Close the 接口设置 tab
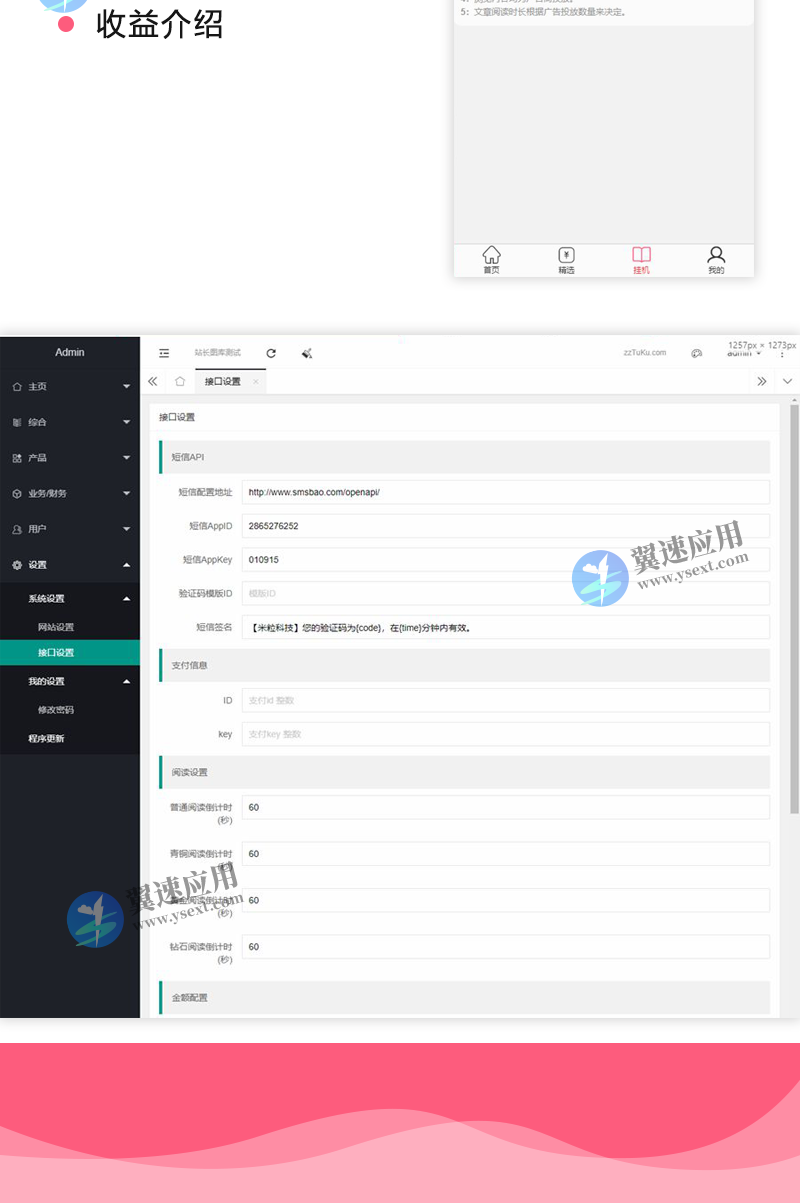800x1203 pixels. point(256,381)
